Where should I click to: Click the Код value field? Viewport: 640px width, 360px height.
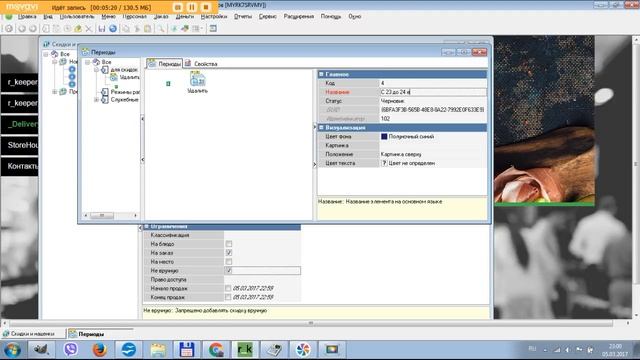(433, 83)
